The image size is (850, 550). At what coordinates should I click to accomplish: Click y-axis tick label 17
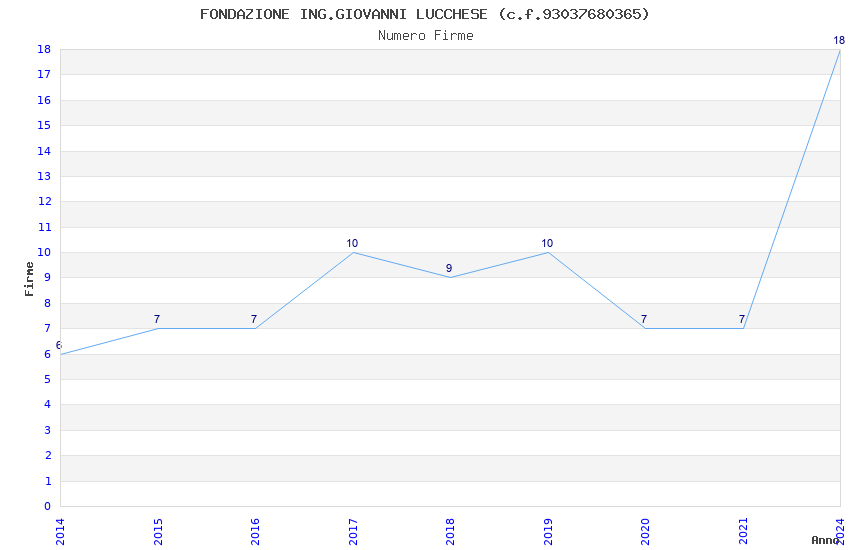click(44, 74)
